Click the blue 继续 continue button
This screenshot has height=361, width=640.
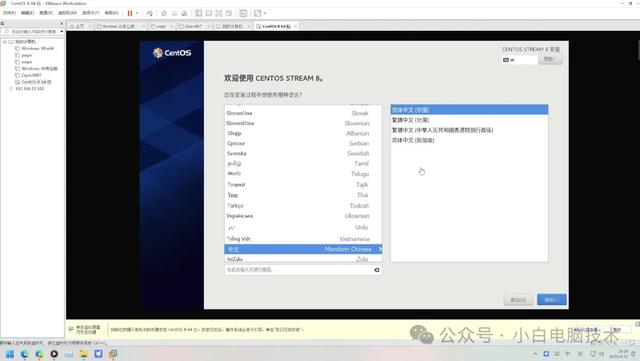pyautogui.click(x=551, y=300)
